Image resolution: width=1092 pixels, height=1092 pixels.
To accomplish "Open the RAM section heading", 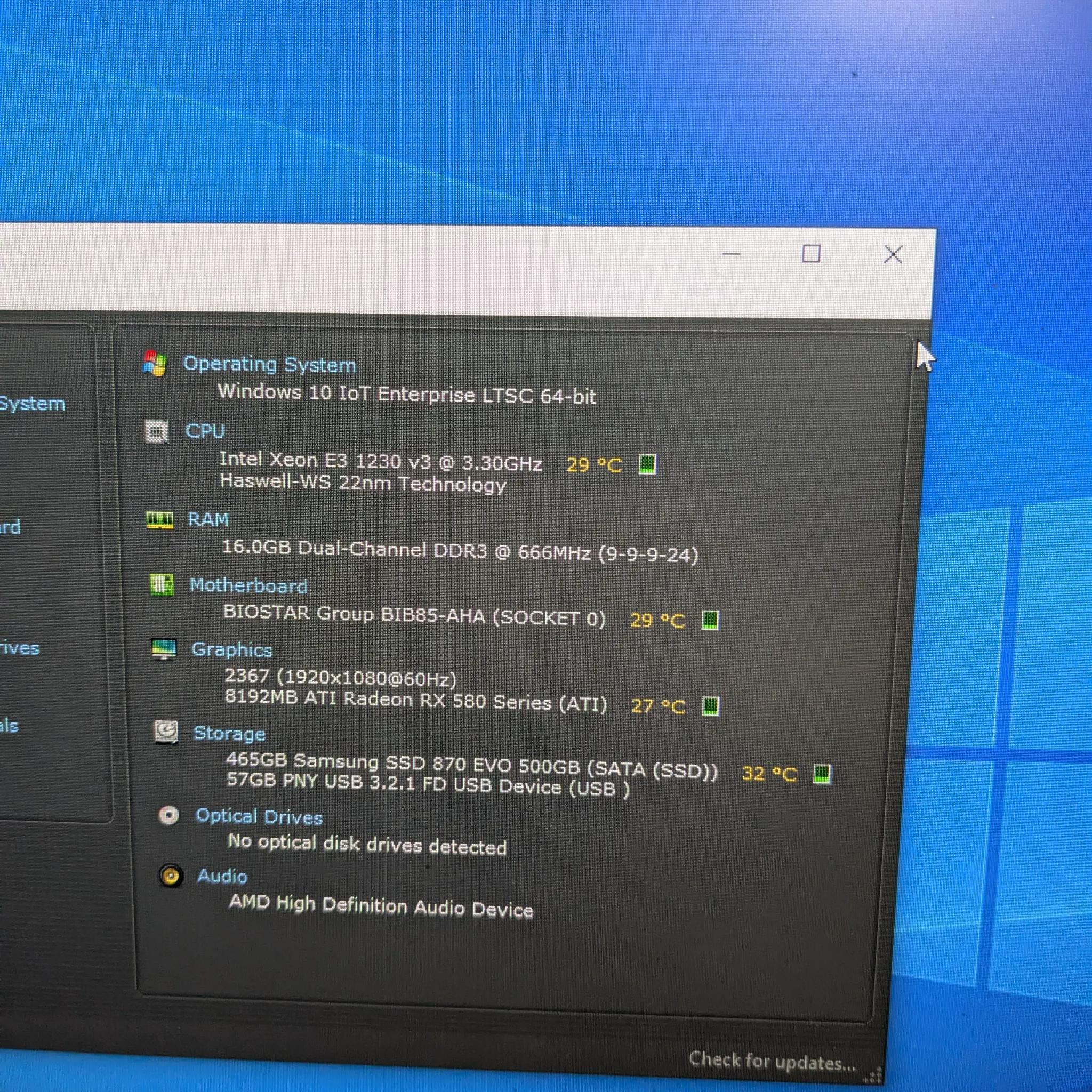I will coord(208,519).
